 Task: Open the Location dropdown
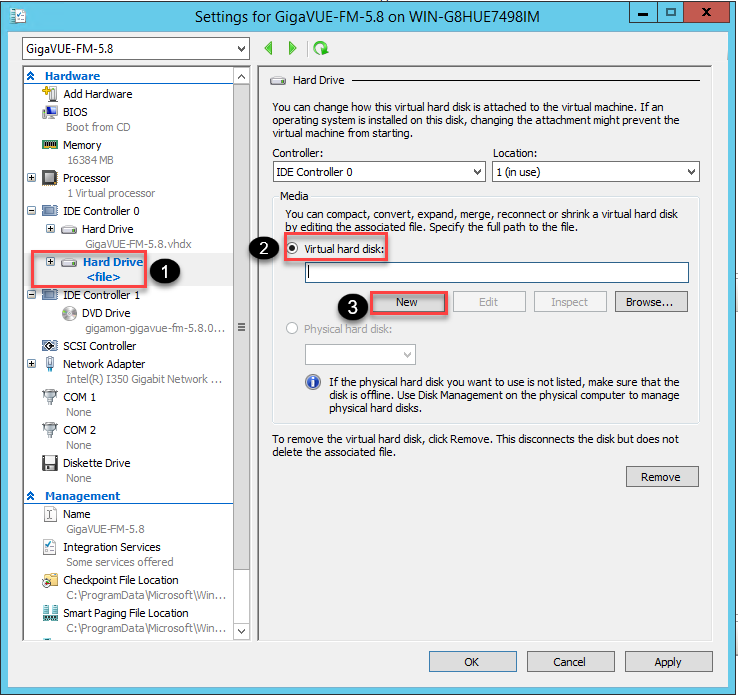595,172
